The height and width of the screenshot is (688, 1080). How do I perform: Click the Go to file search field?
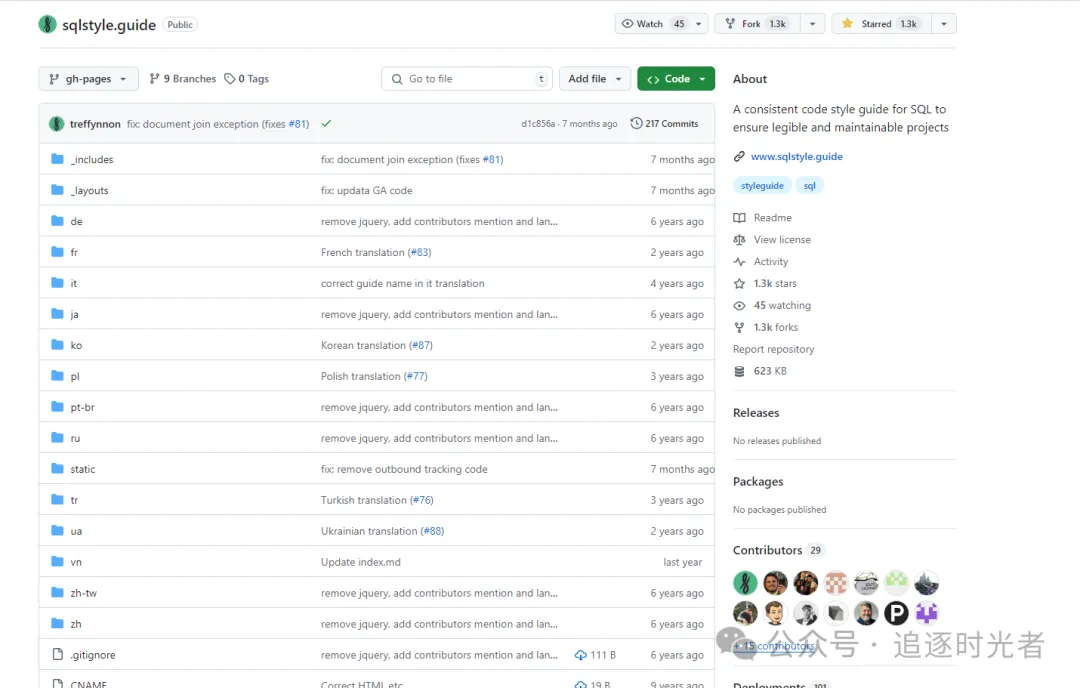click(x=467, y=79)
